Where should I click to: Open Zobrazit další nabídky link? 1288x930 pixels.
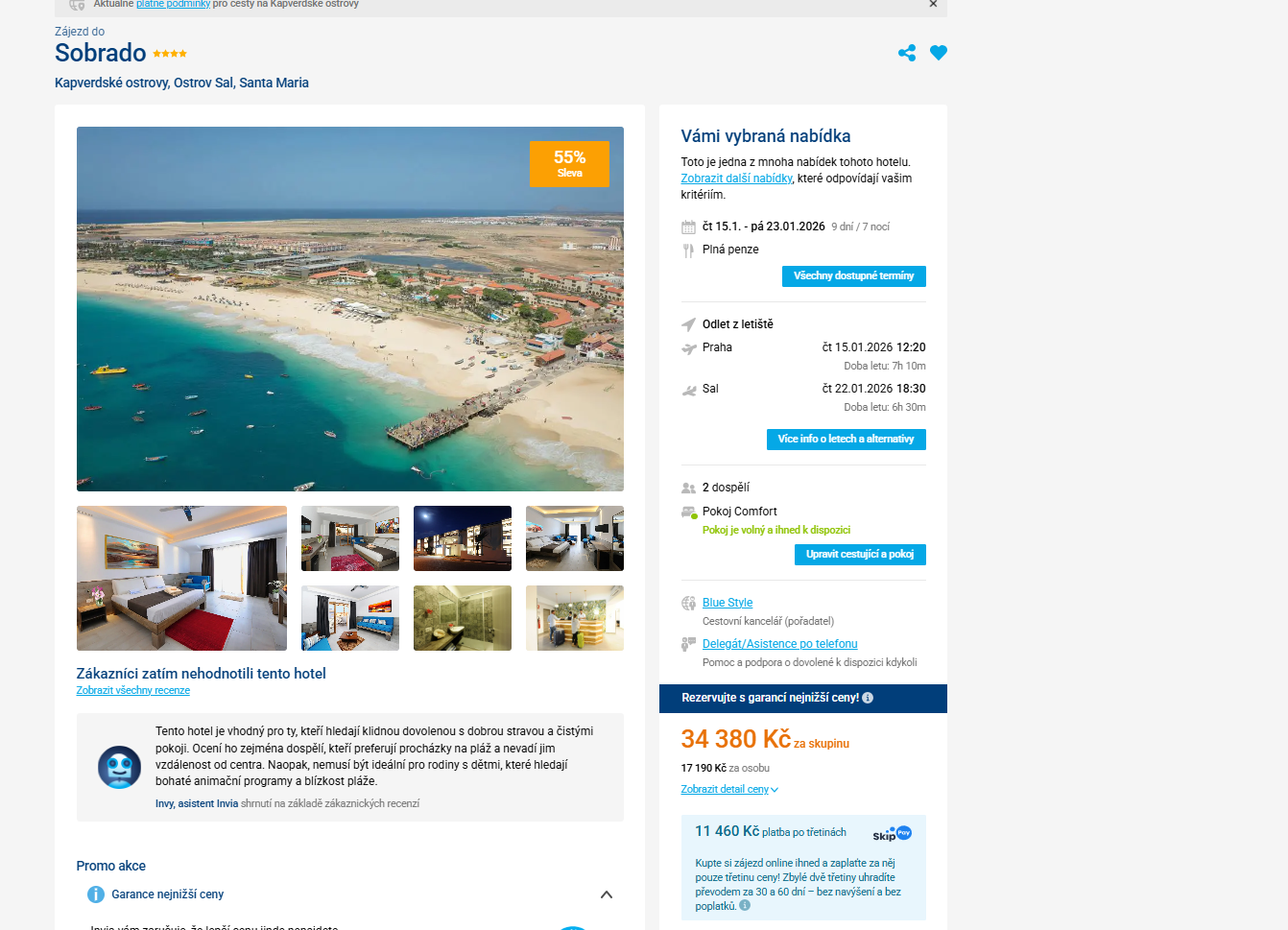[x=737, y=179]
